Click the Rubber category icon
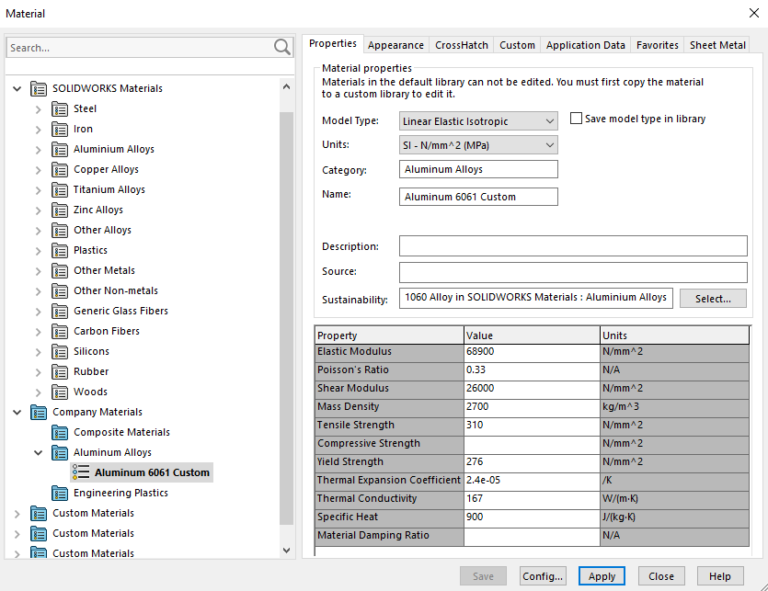Viewport: 768px width, 591px height. [x=60, y=372]
